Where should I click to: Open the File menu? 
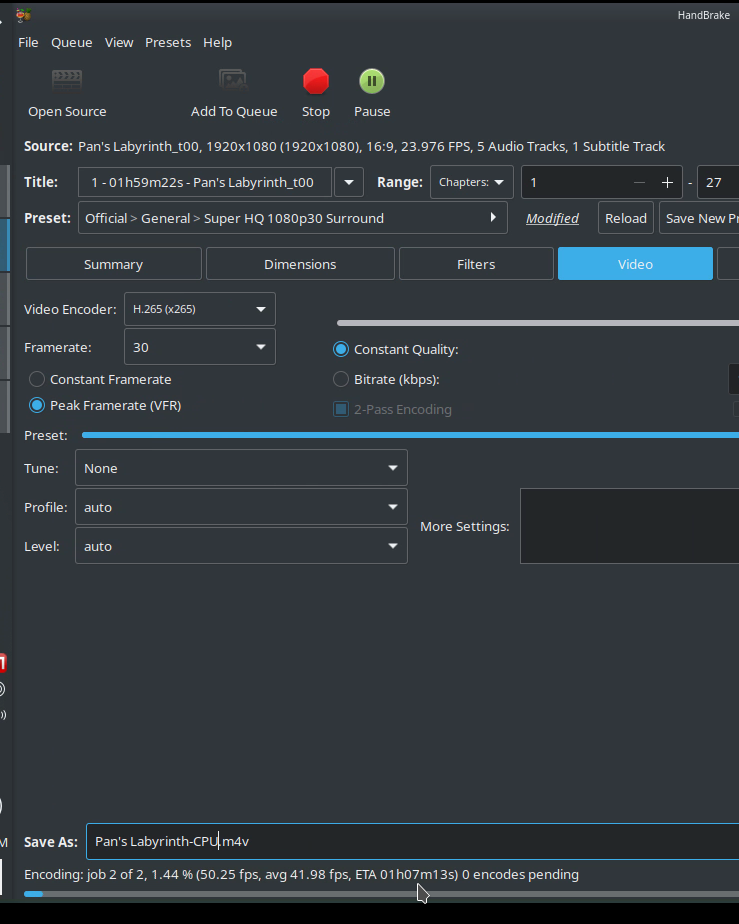[28, 42]
